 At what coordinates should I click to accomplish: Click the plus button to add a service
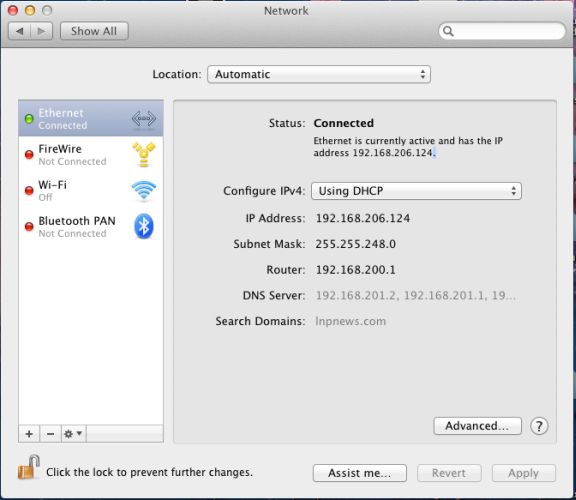point(29,434)
